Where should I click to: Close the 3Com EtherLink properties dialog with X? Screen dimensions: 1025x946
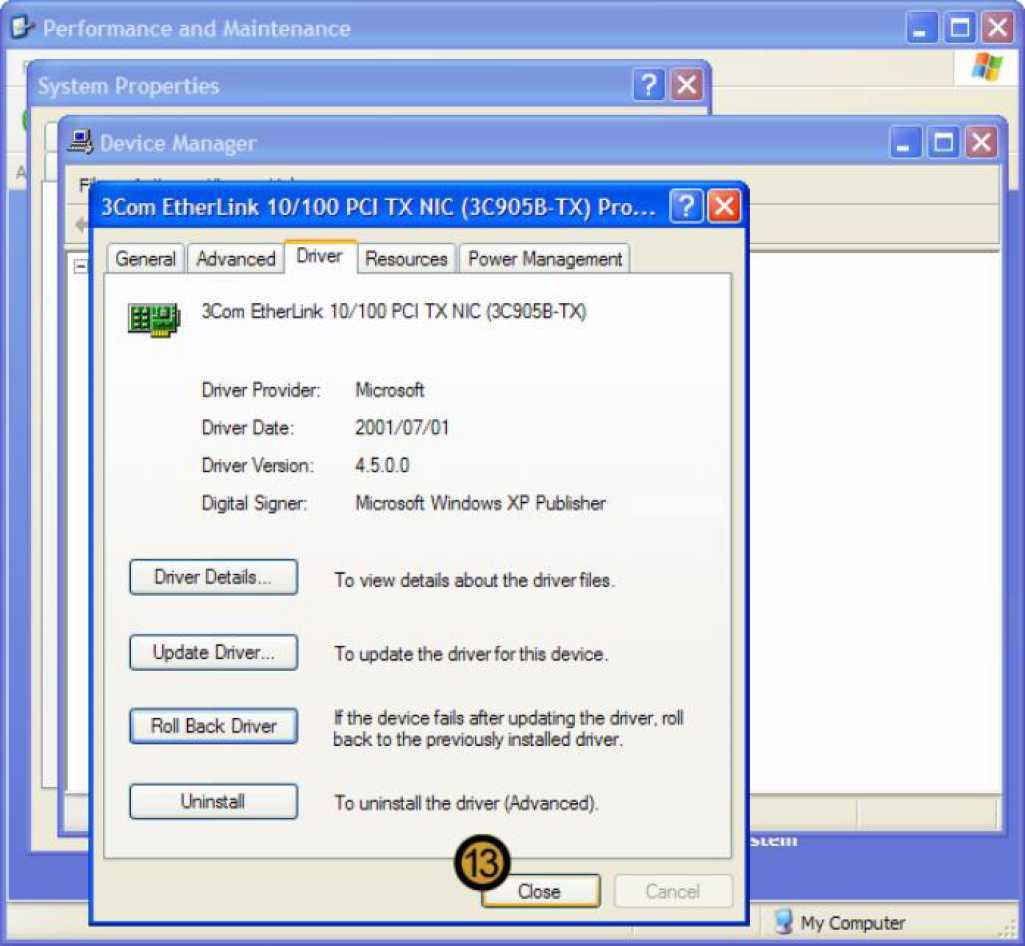pos(724,207)
